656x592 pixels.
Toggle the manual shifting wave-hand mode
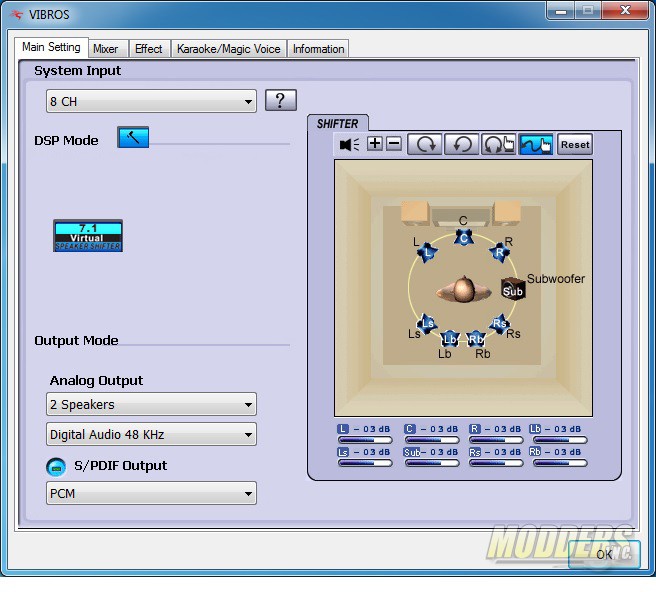[536, 144]
